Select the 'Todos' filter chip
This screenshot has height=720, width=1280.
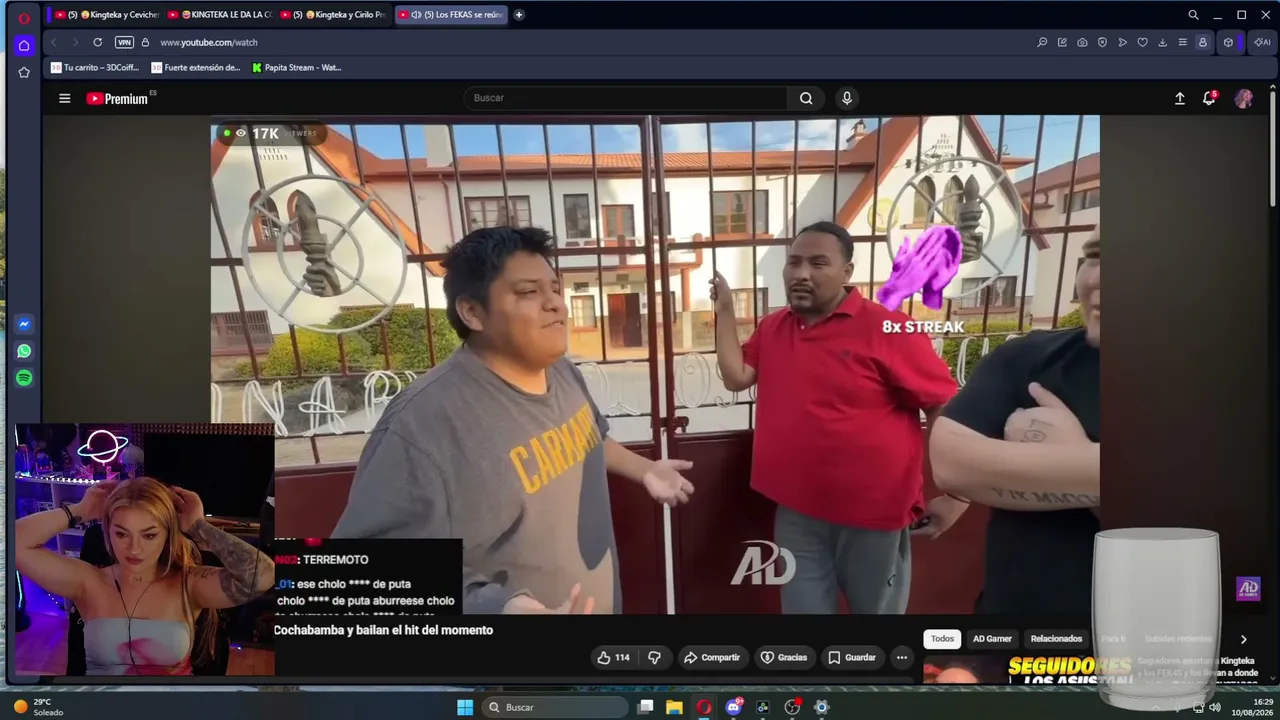pos(942,639)
